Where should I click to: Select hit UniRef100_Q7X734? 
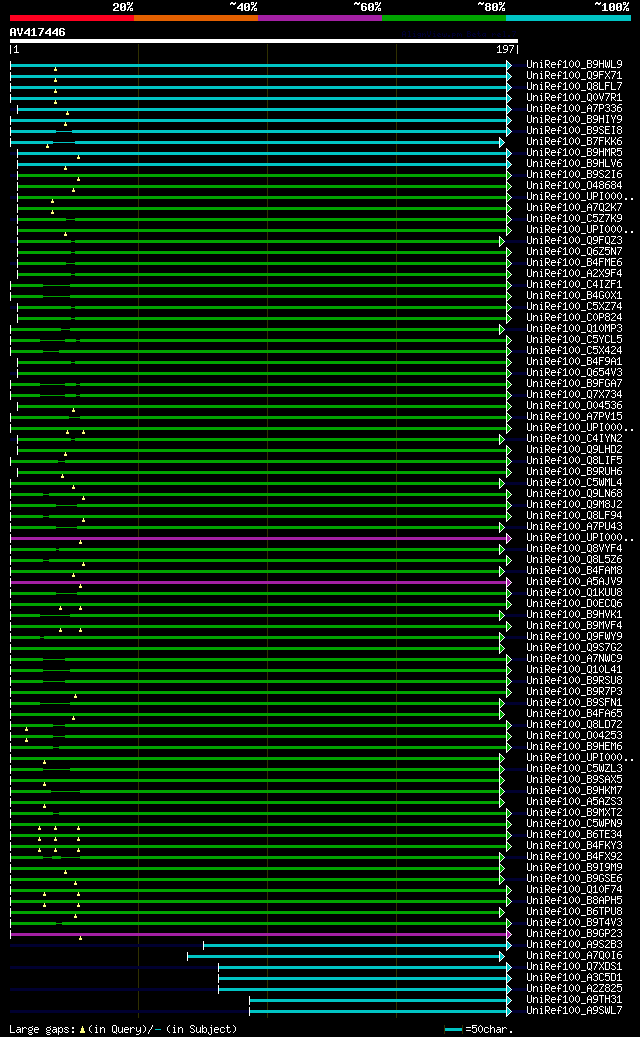tap(574, 394)
